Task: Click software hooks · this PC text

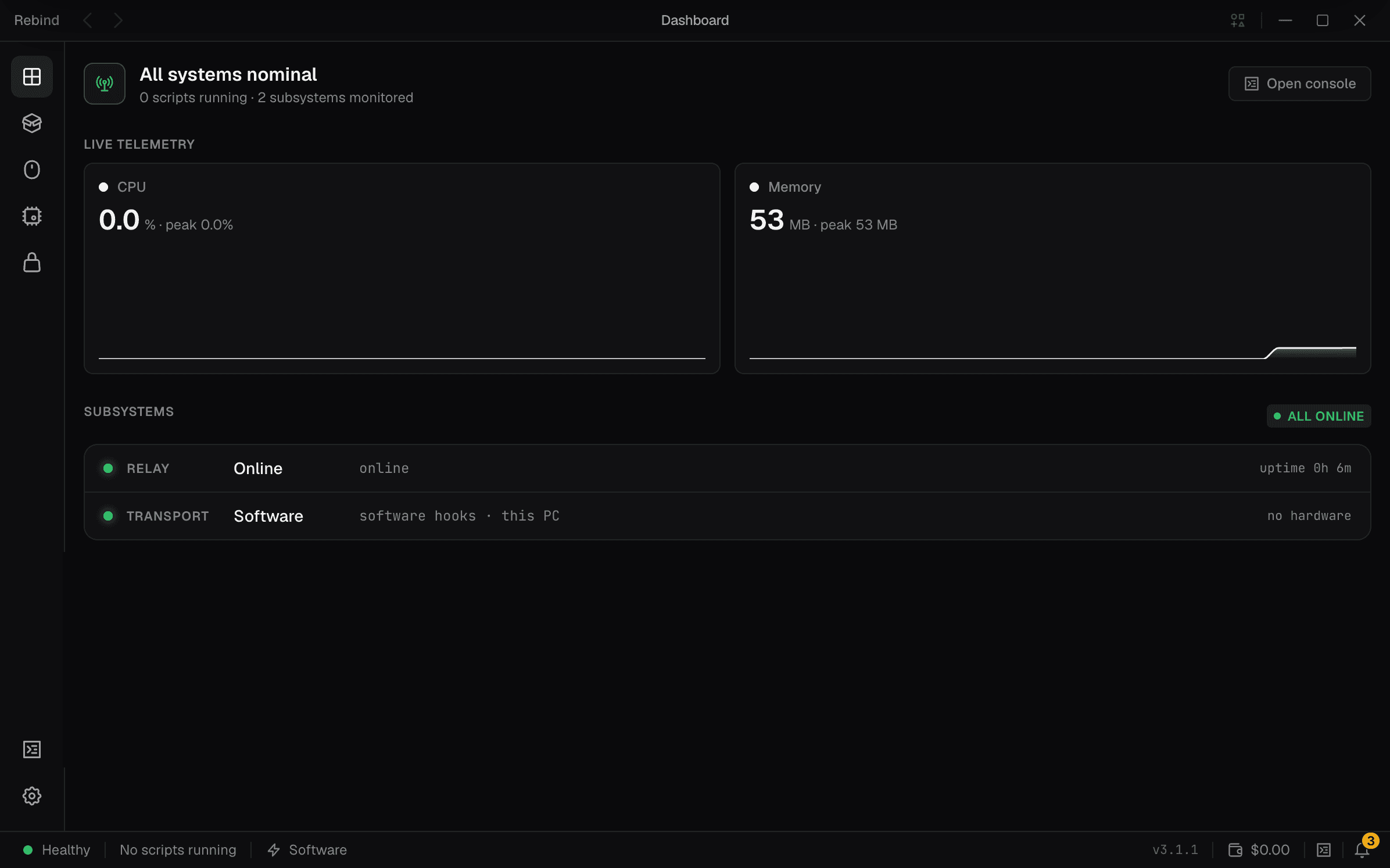Action: (459, 516)
